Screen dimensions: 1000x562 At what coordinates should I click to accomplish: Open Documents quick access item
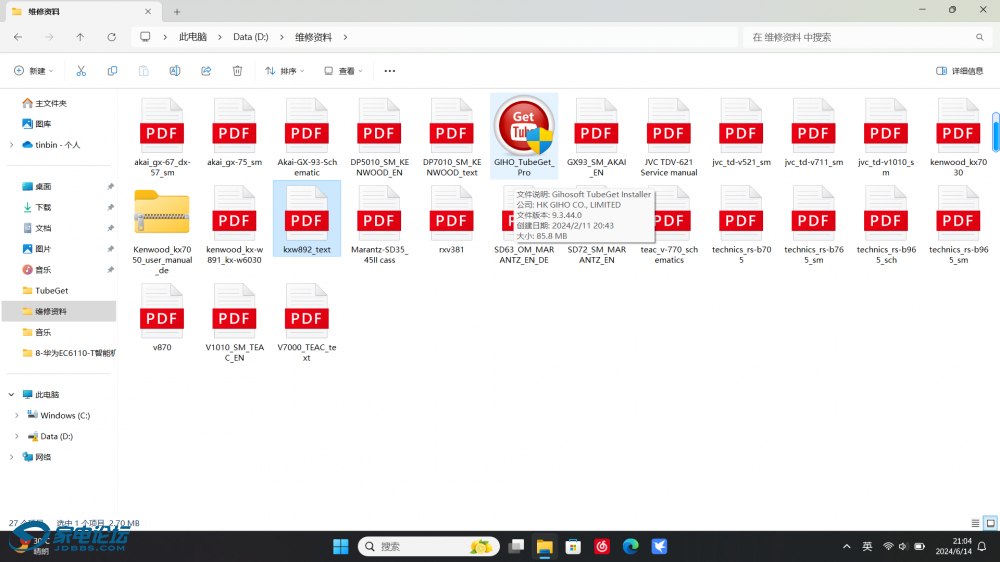[x=37, y=228]
